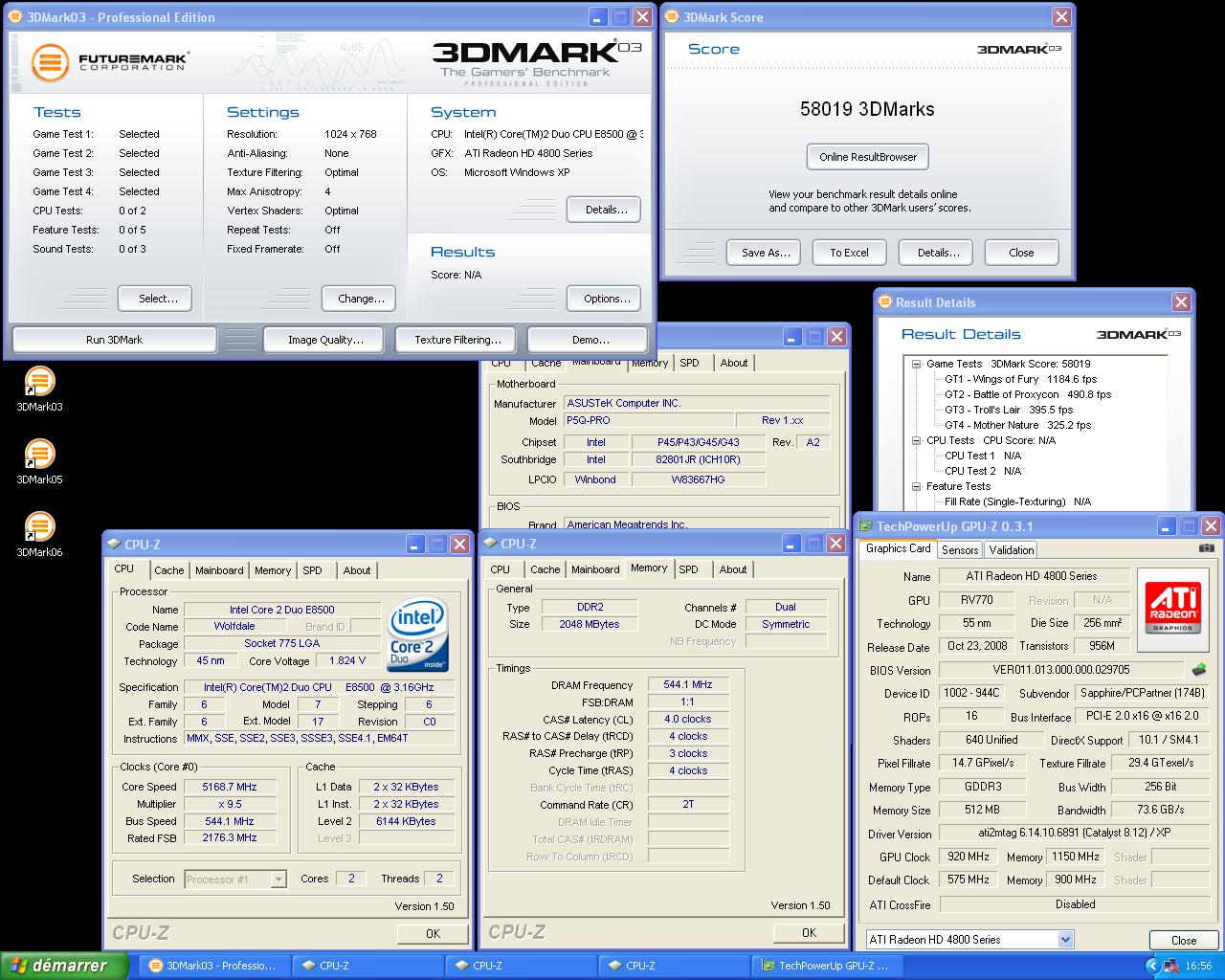Screen dimensions: 1225x980
Task: Open the Online ResultBrowser
Action: [x=867, y=157]
